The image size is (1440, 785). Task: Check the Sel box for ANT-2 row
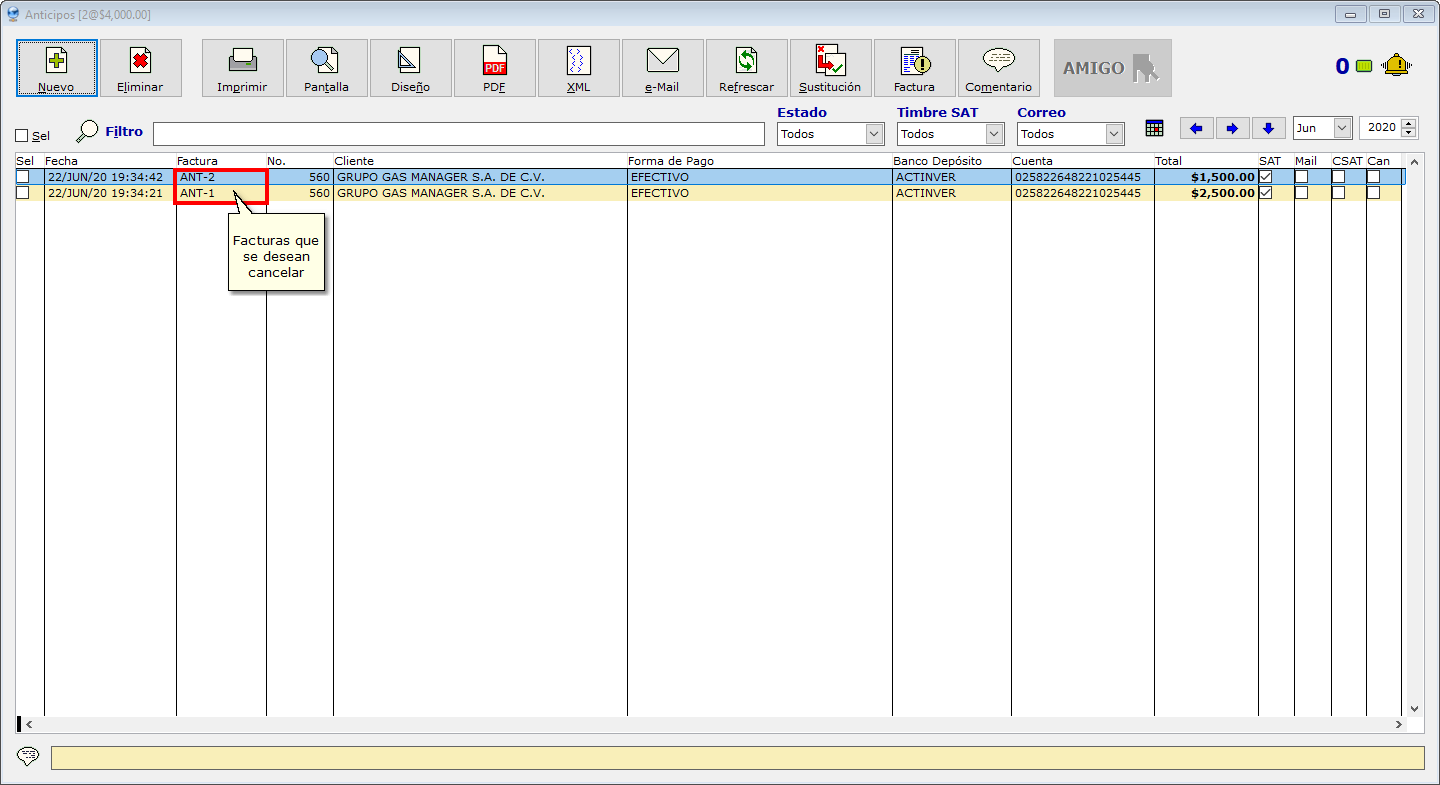click(x=23, y=177)
